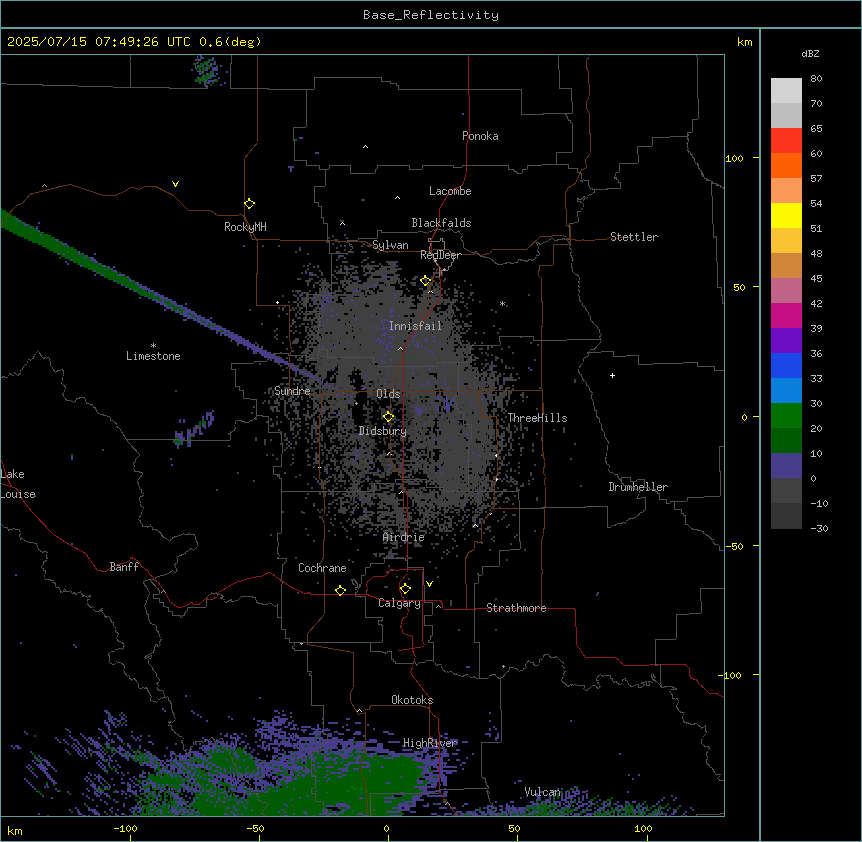Click the HighRiver label

tap(430, 743)
